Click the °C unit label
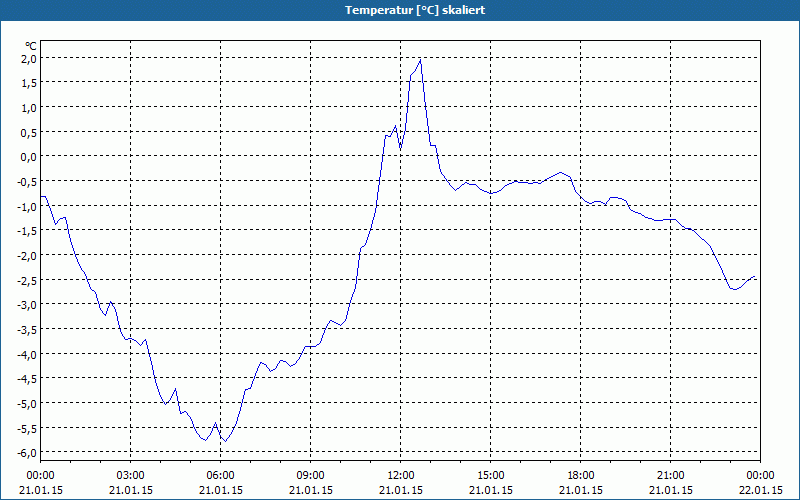Screen dimensions: 800x500 coord(31,47)
